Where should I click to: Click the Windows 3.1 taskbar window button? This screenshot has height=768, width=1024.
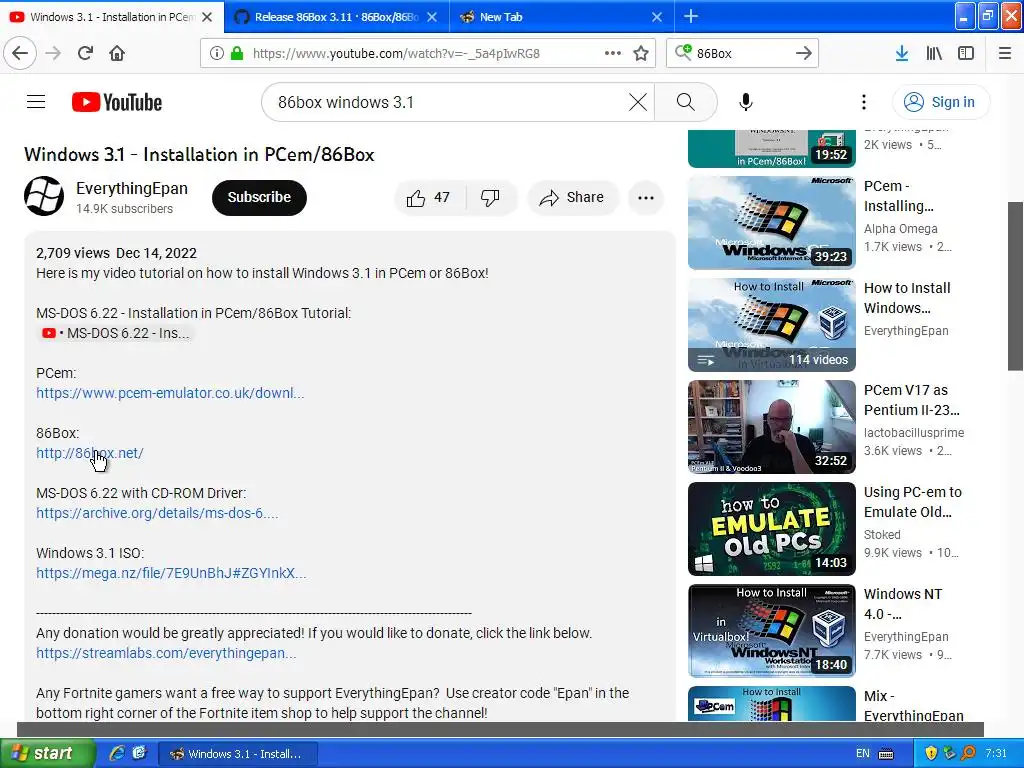click(238, 754)
